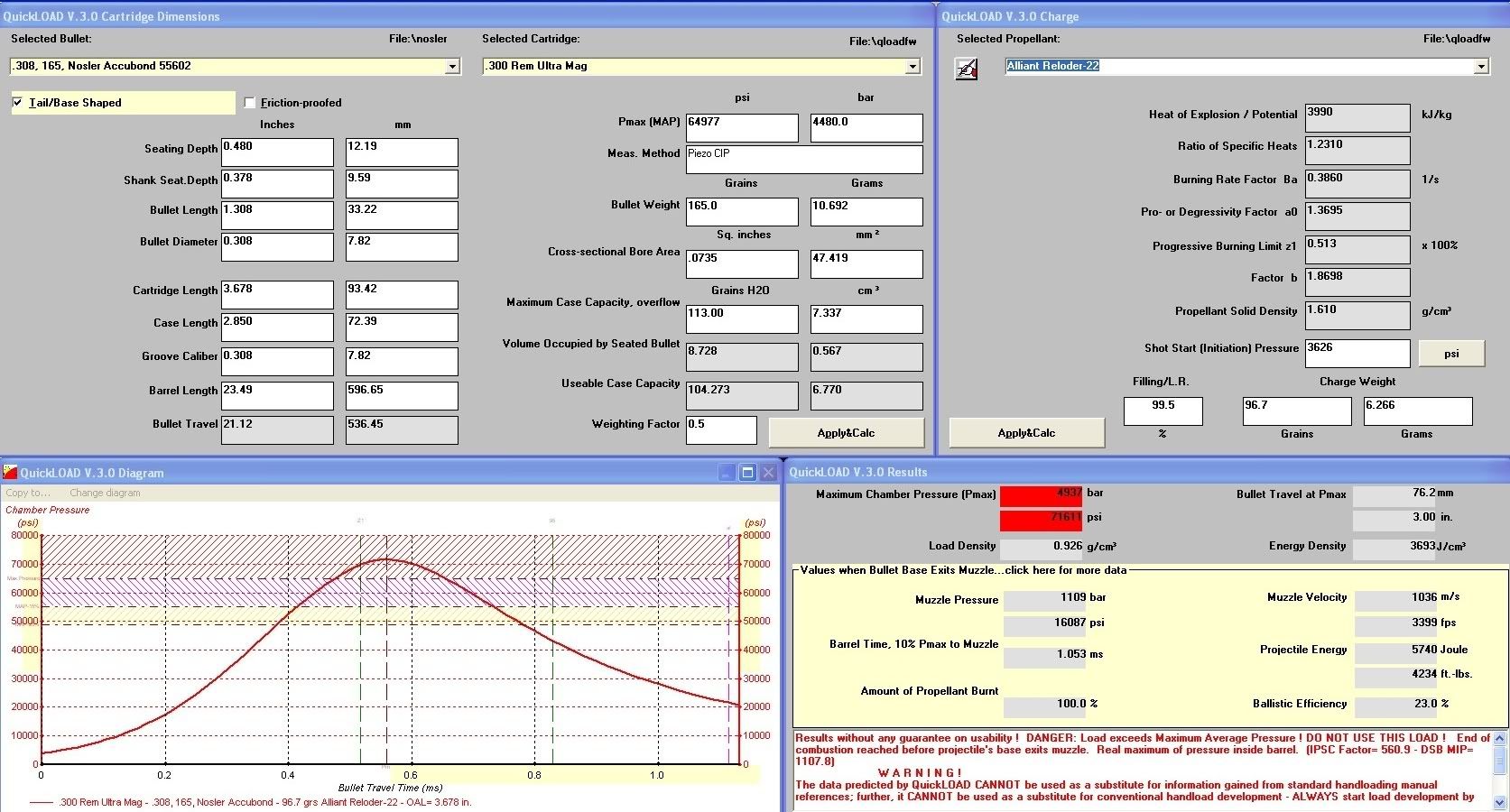Click the Bullet Weight grams field
The image size is (1510, 812).
click(x=866, y=212)
